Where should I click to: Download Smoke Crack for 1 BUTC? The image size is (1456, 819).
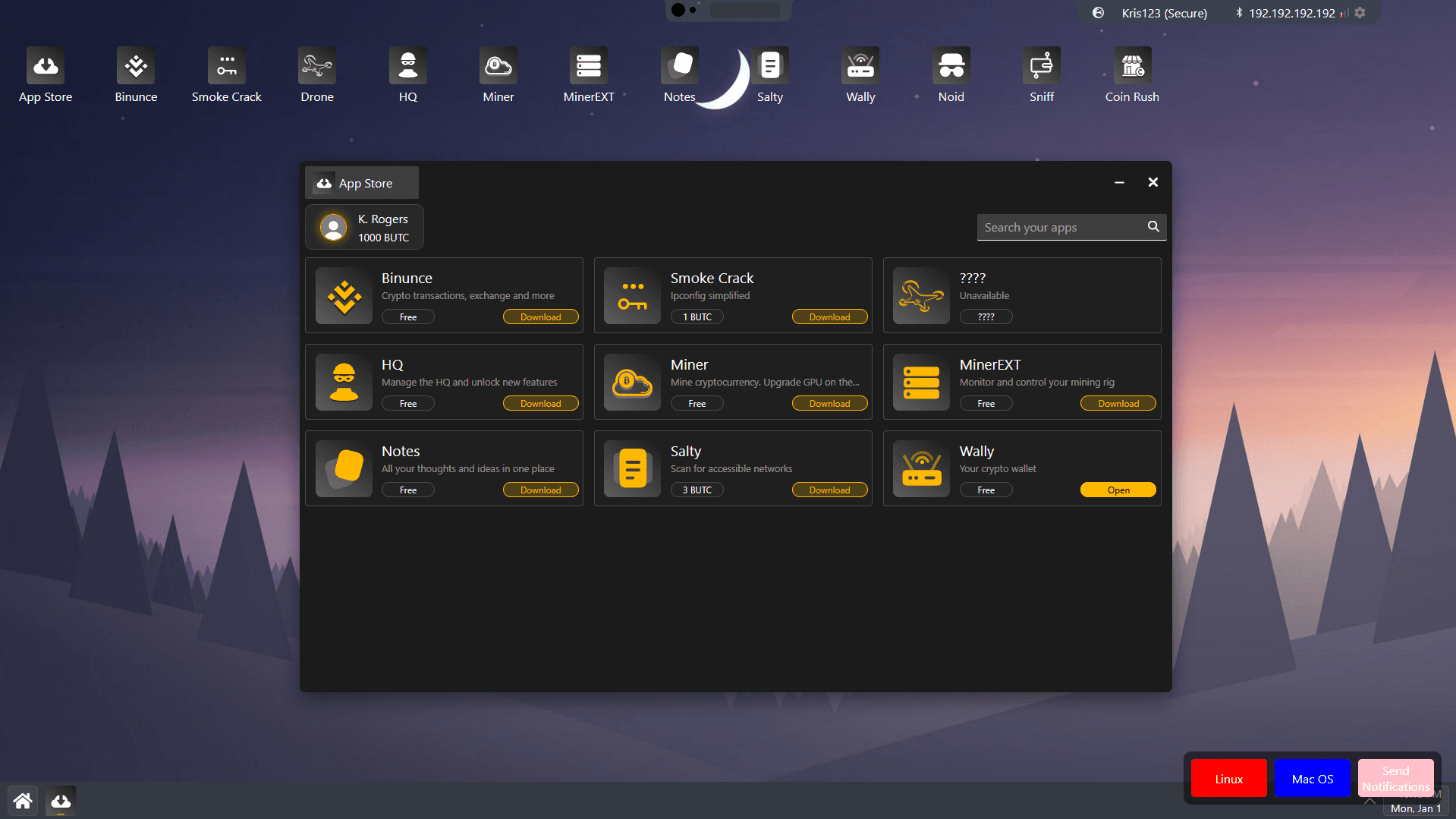(829, 317)
